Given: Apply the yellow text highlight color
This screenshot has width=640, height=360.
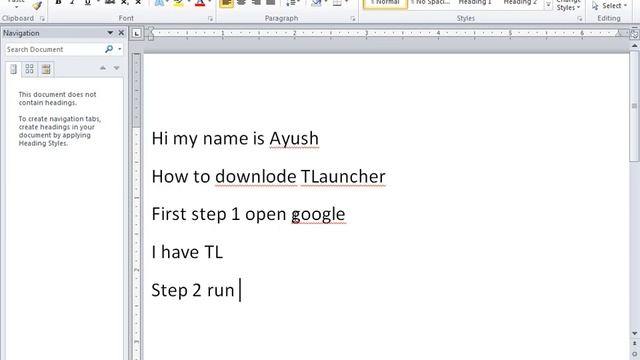Looking at the screenshot, I should (x=178, y=3).
